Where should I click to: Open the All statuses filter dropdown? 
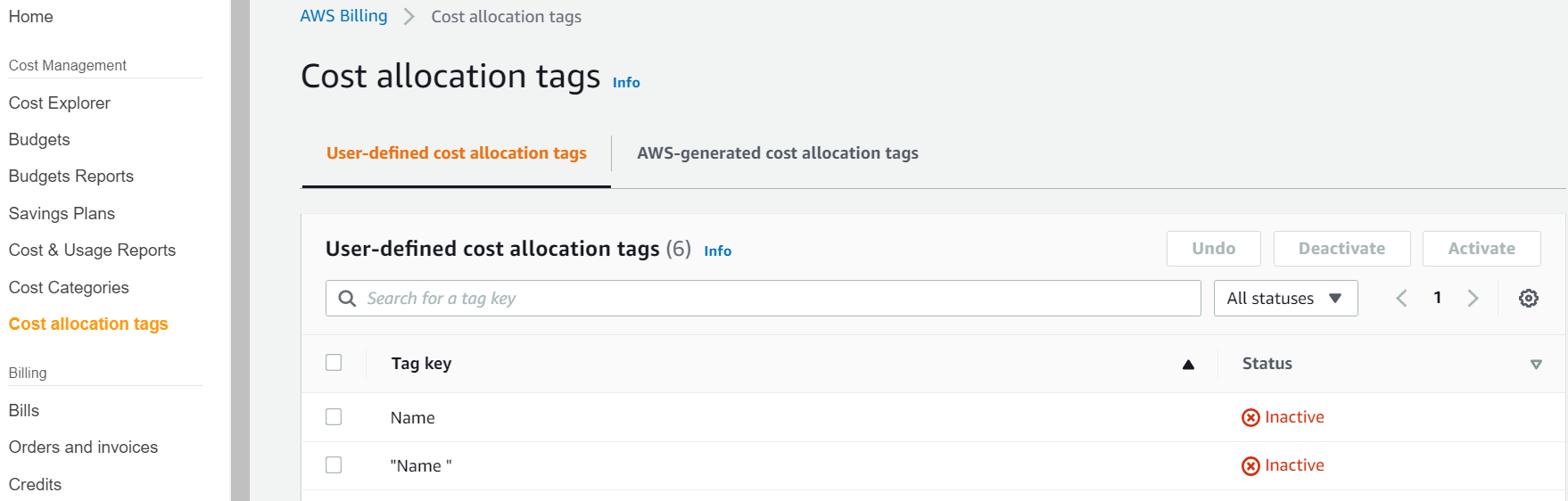click(1284, 299)
